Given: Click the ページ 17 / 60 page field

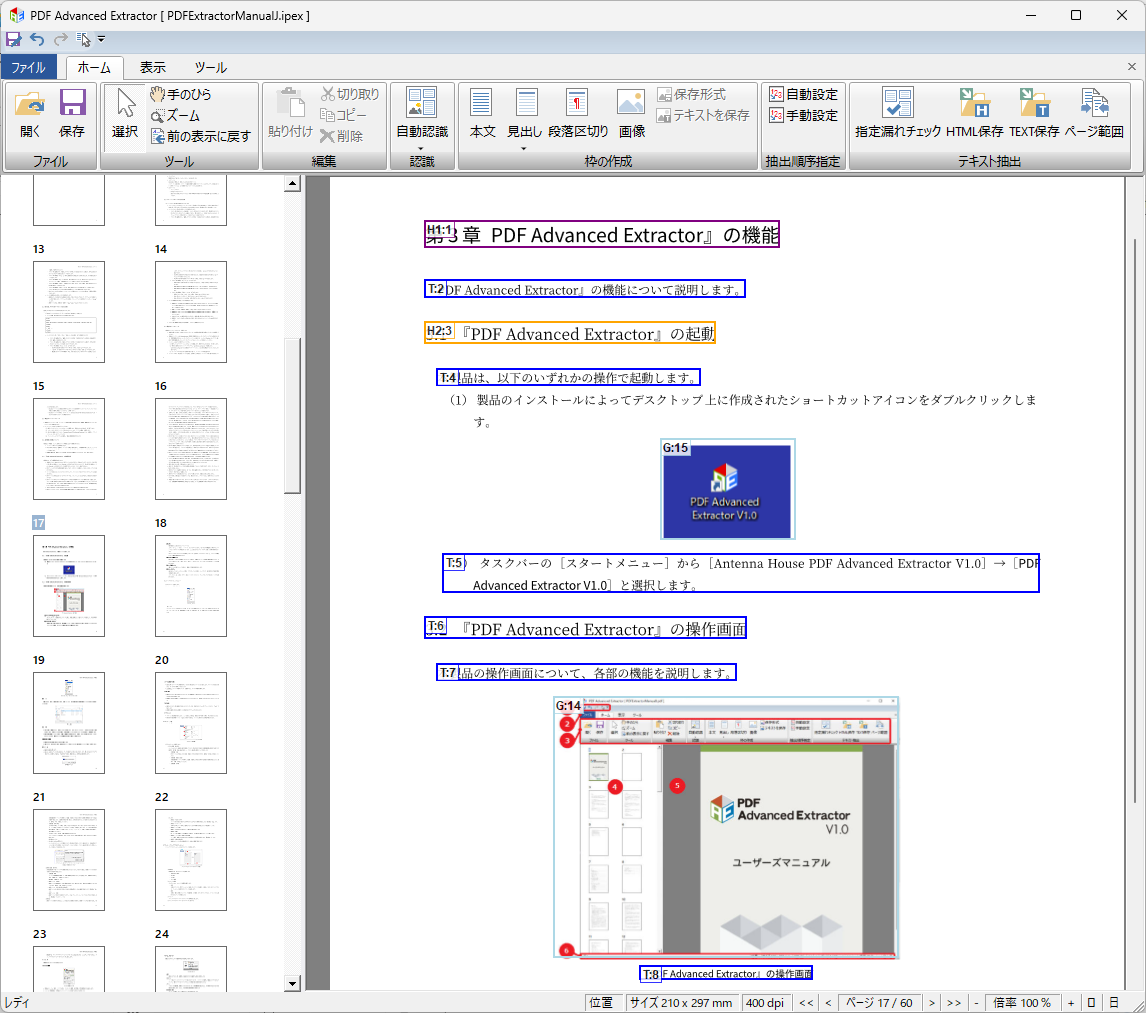Looking at the screenshot, I should point(879,1003).
